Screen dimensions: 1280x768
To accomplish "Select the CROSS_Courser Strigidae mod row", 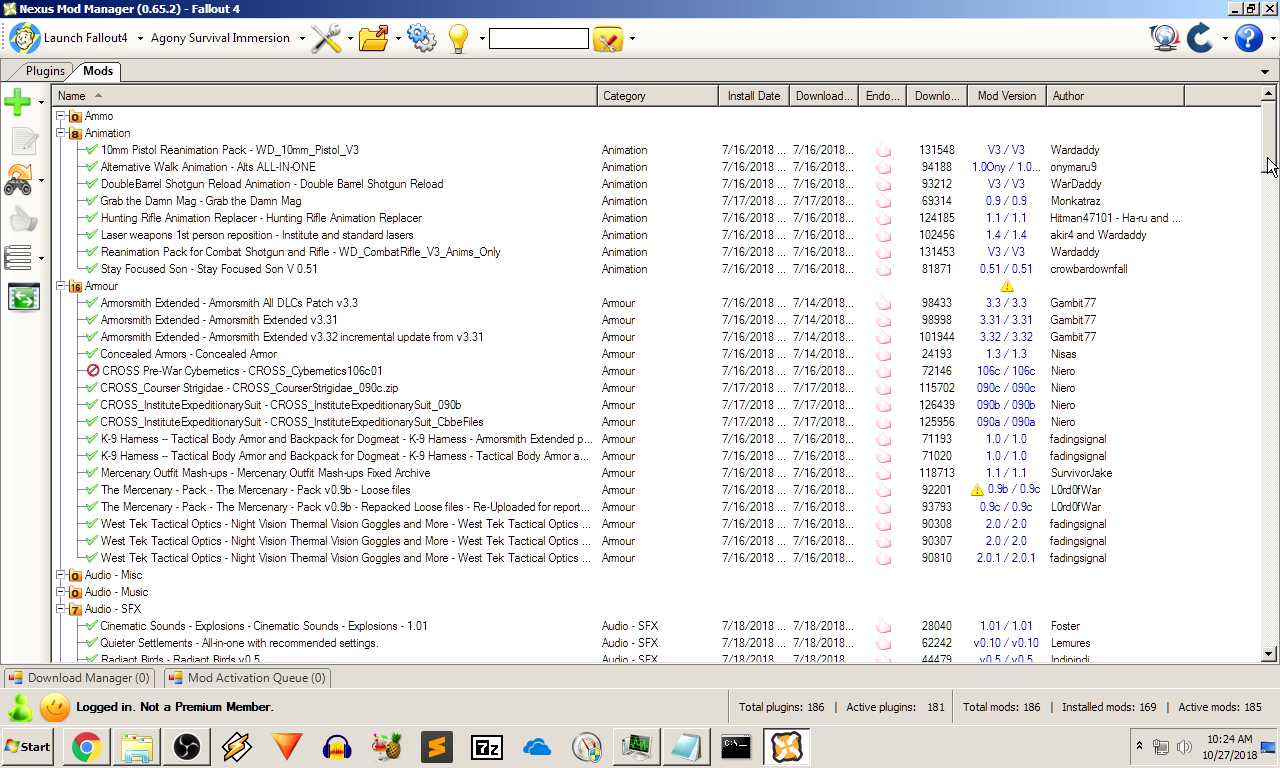I will click(x=656, y=388).
